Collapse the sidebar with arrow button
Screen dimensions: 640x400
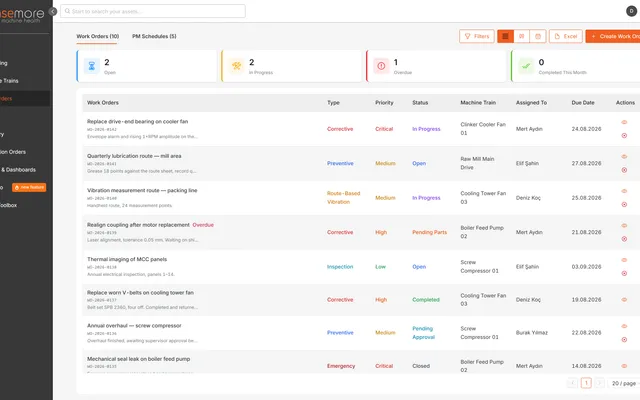53,11
